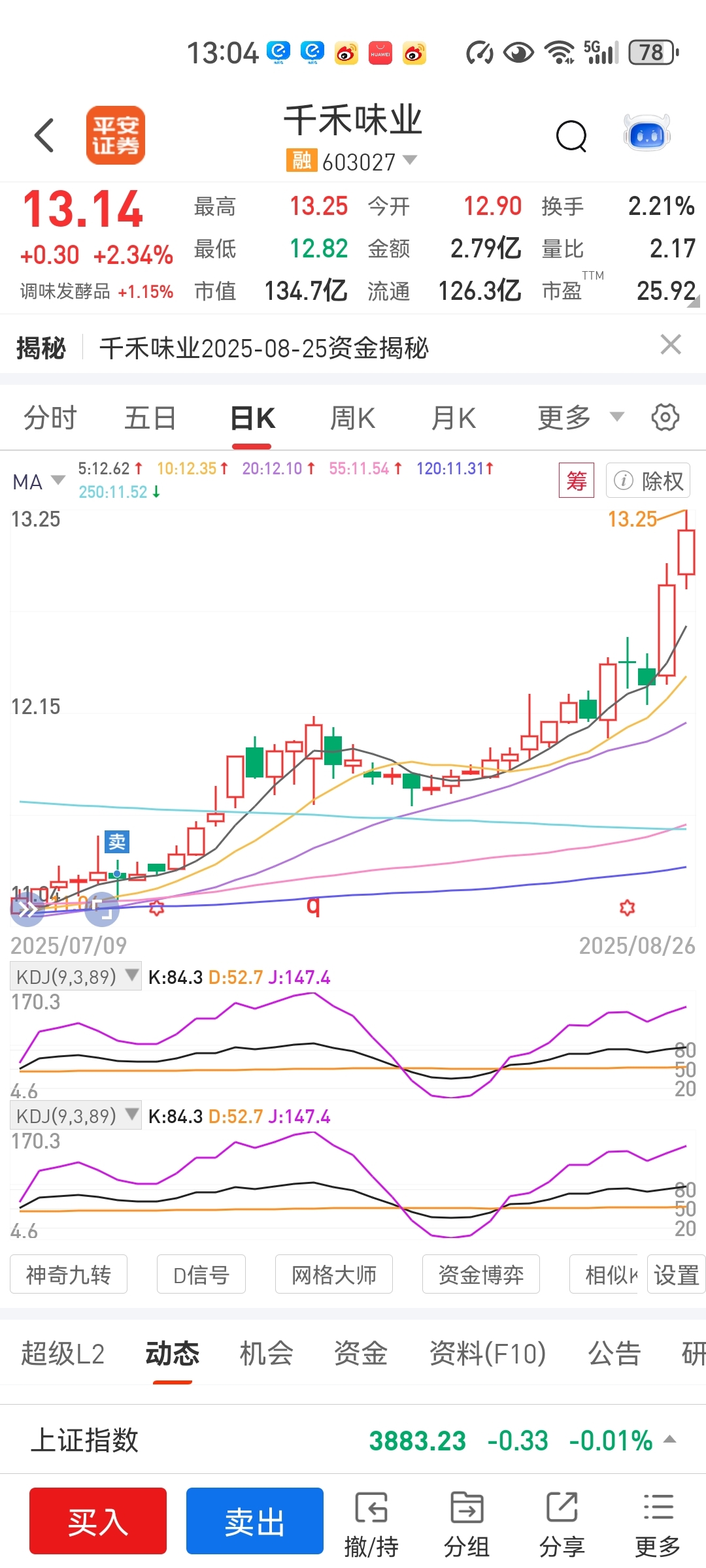Select the 日K tab
This screenshot has width=706, height=1568.
252,417
